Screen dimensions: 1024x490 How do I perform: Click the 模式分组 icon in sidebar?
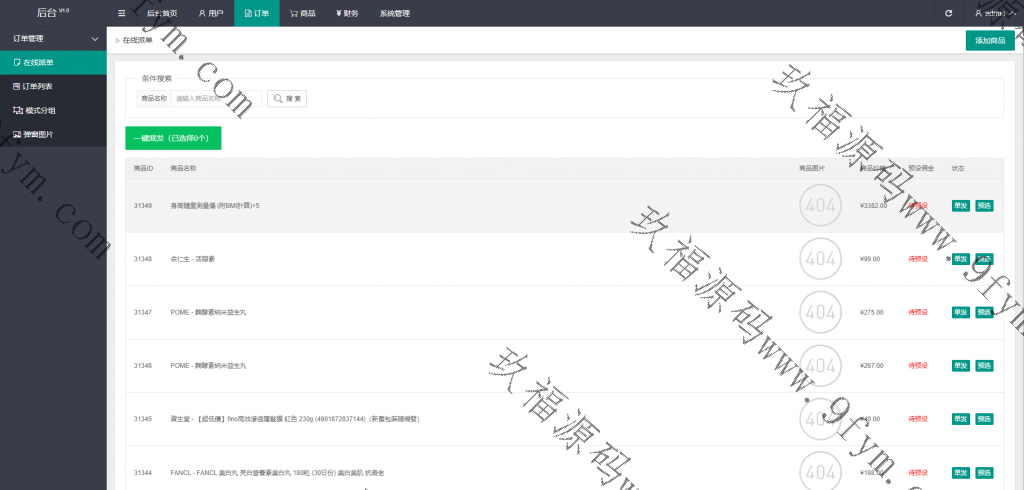coord(17,110)
